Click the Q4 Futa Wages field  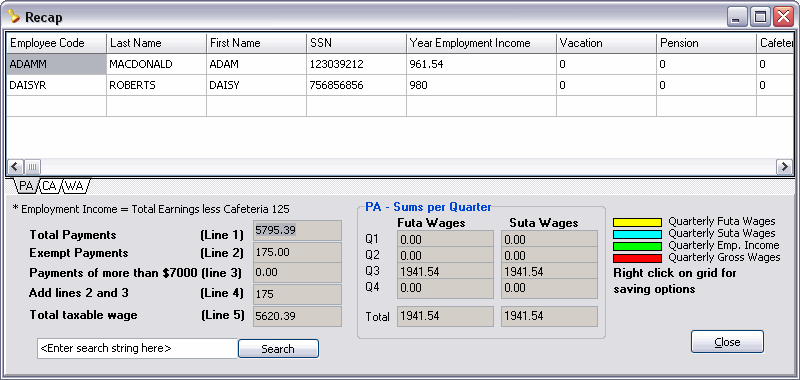(445, 288)
